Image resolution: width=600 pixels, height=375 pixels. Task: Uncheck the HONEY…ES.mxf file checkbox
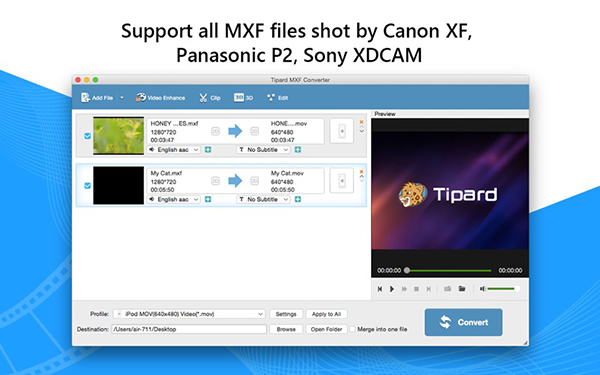[x=87, y=136]
